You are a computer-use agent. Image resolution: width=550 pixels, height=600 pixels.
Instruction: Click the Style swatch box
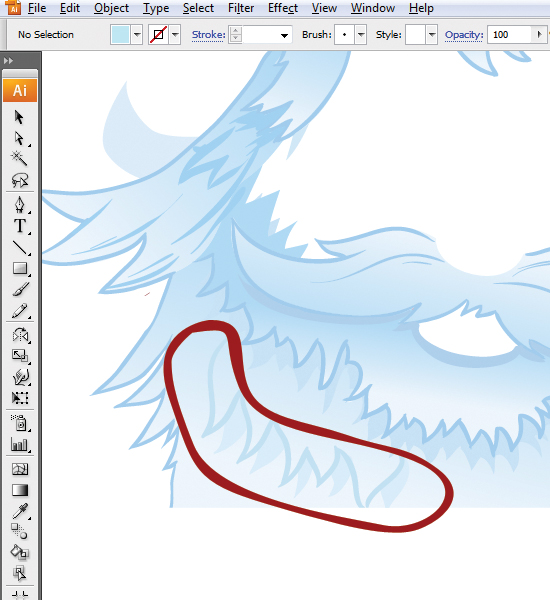(x=415, y=35)
